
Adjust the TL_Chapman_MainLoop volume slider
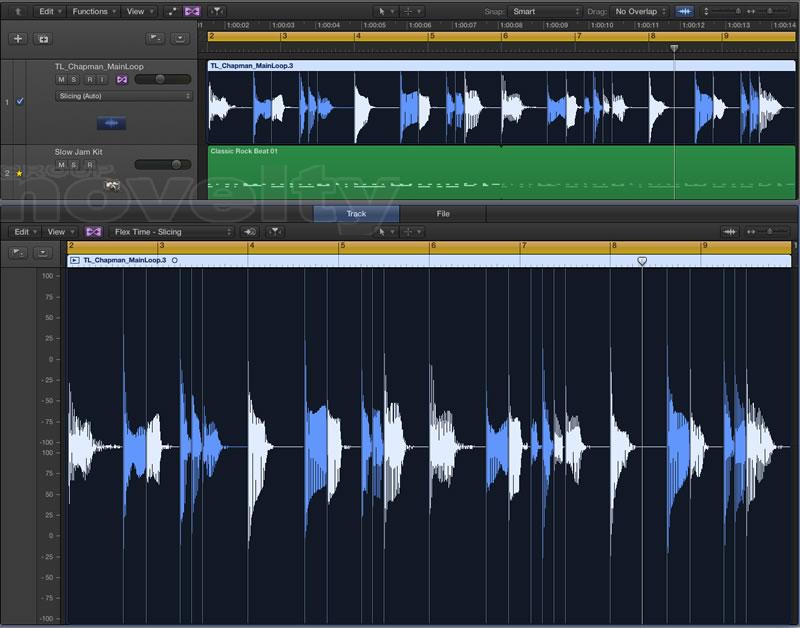[x=162, y=79]
